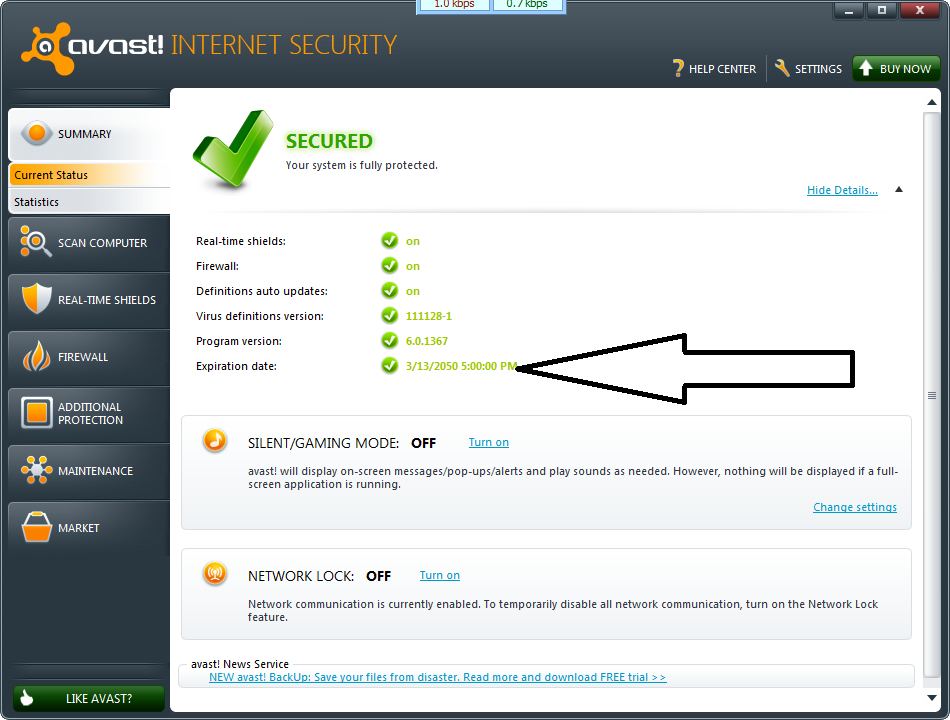Open the Additional Protection section
This screenshot has height=720, width=950.
click(x=89, y=413)
